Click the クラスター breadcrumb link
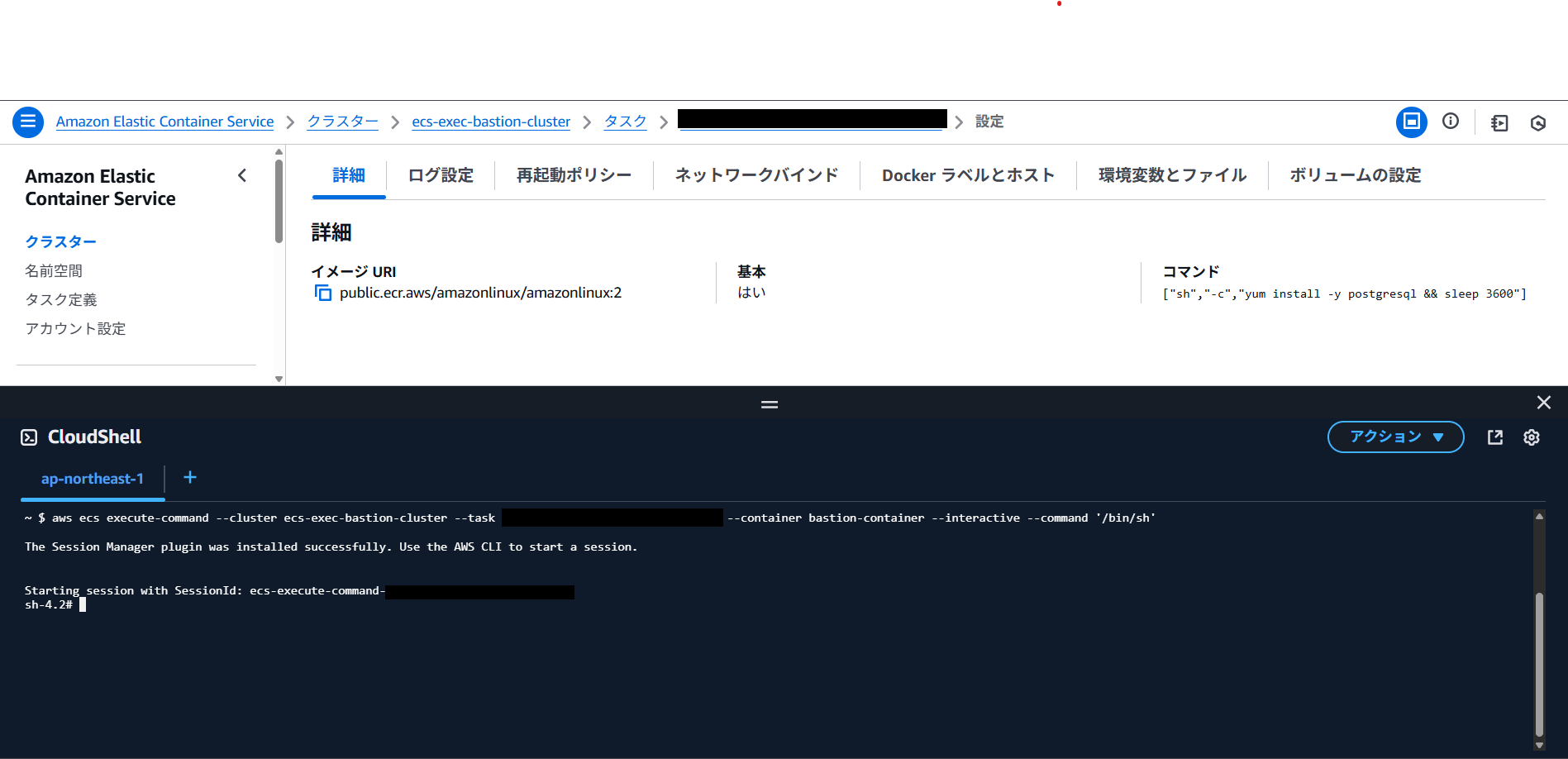This screenshot has height=759, width=1568. click(343, 122)
